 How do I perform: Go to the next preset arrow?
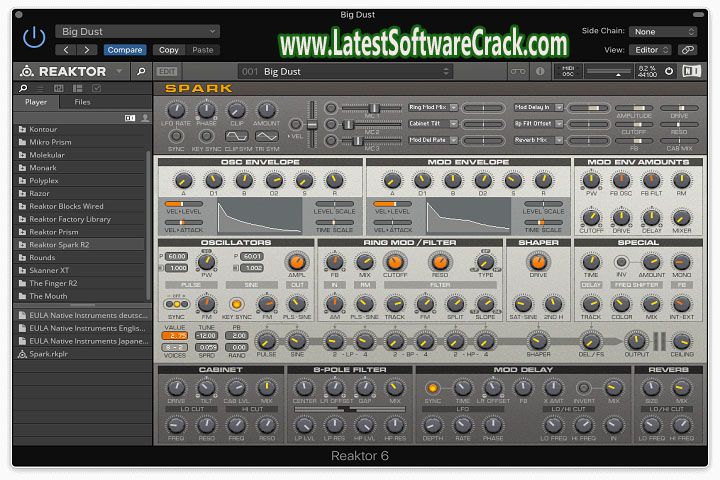87,50
